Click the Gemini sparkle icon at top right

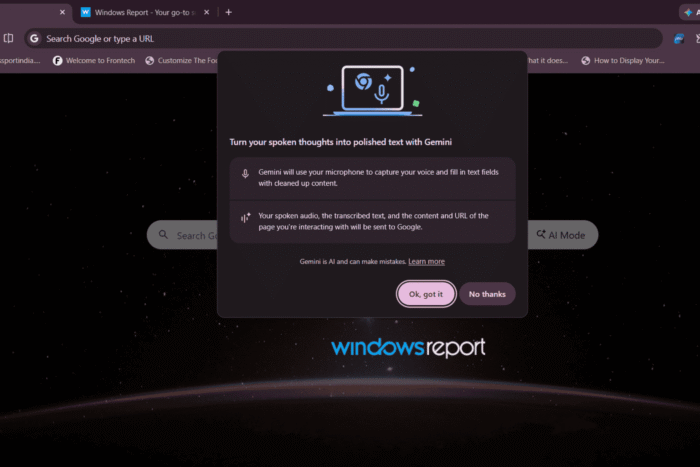(x=688, y=13)
